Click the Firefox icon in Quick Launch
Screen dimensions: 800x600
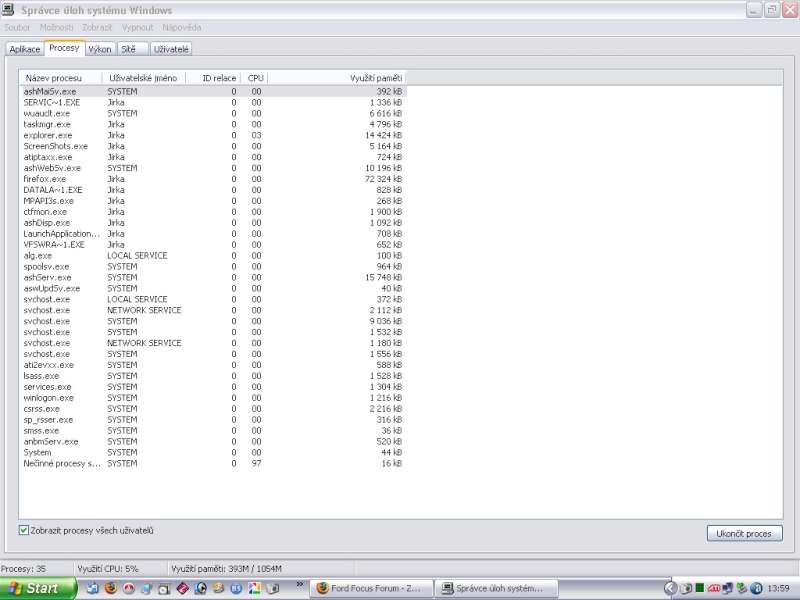111,588
